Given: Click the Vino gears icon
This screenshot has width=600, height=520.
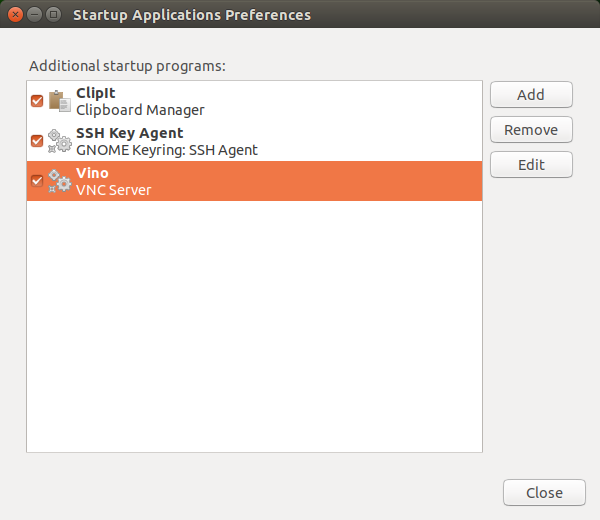Looking at the screenshot, I should click(60, 181).
